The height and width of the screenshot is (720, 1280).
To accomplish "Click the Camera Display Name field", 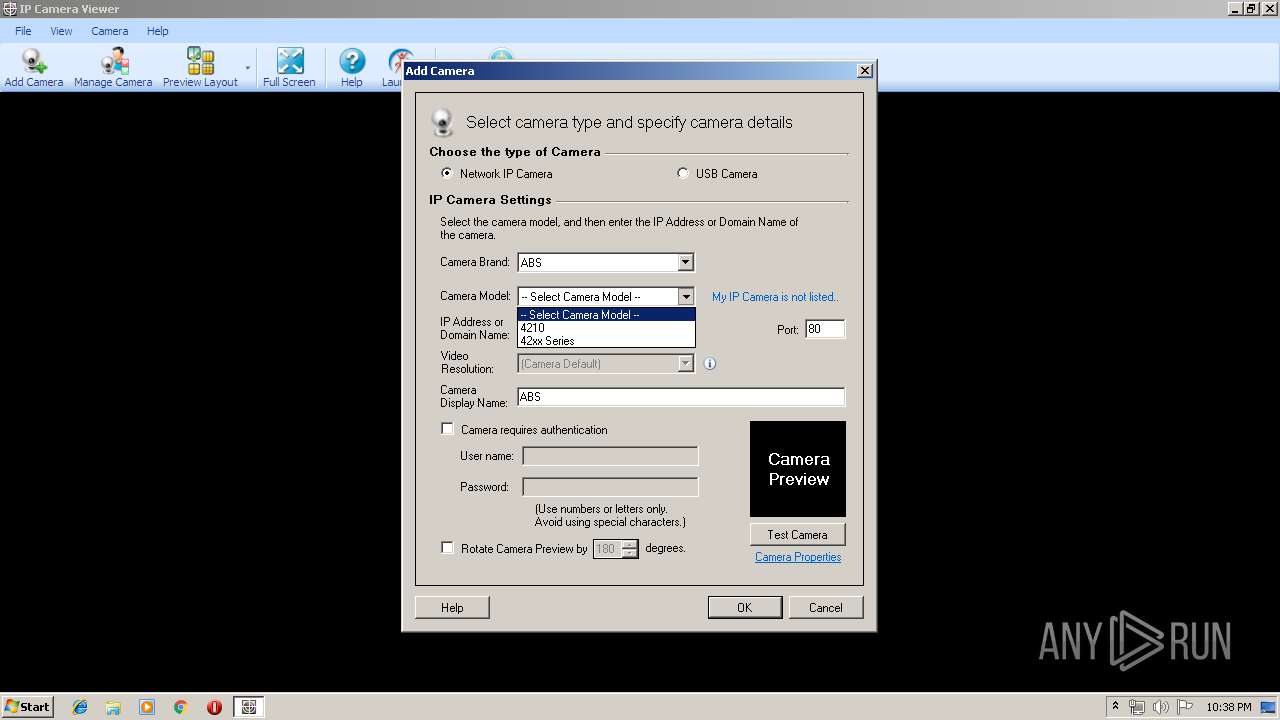I will click(x=681, y=397).
